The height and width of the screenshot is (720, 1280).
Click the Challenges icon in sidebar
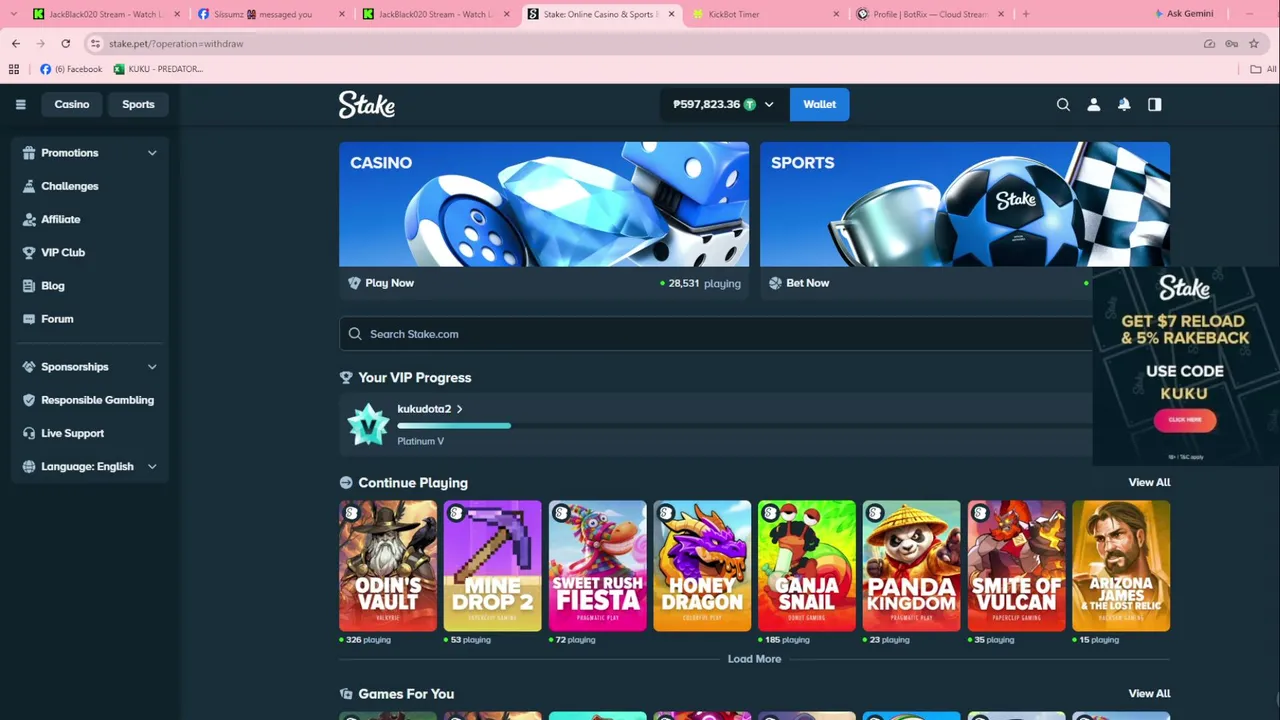click(29, 186)
